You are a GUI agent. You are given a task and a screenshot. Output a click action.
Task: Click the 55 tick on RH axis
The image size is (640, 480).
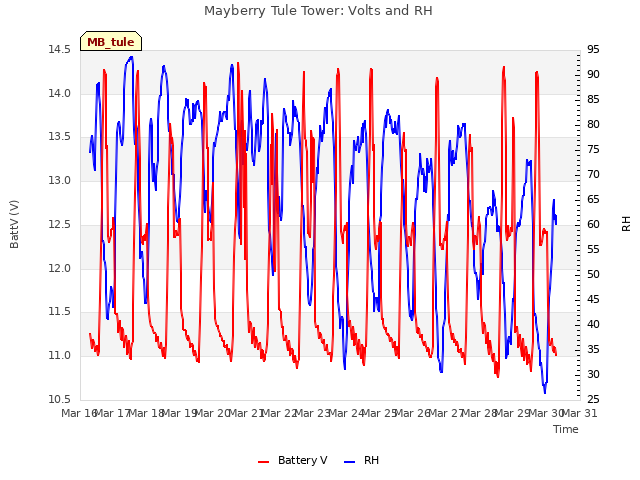pos(593,249)
